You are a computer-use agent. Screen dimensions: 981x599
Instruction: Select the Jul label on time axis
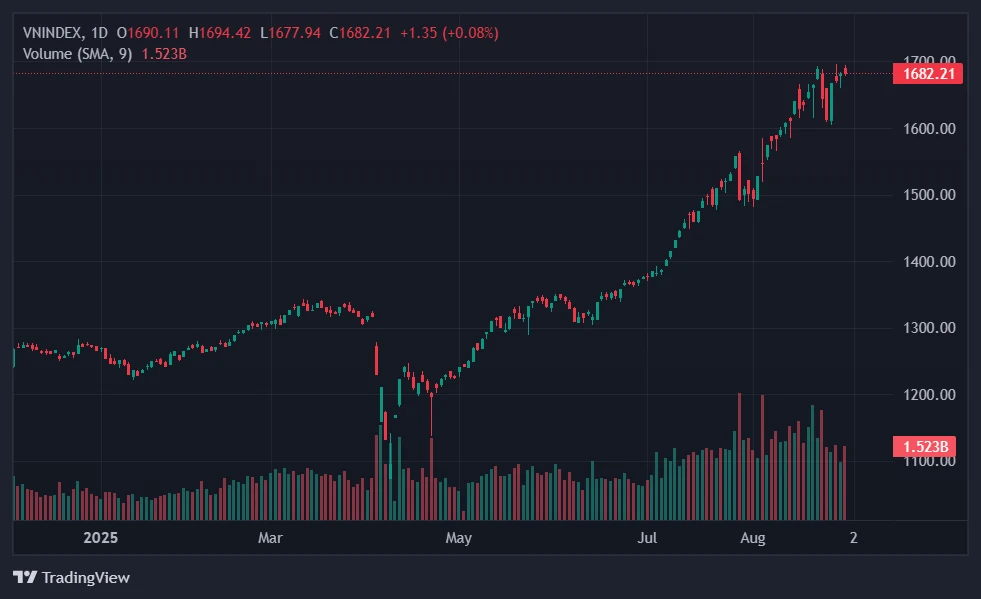point(647,538)
